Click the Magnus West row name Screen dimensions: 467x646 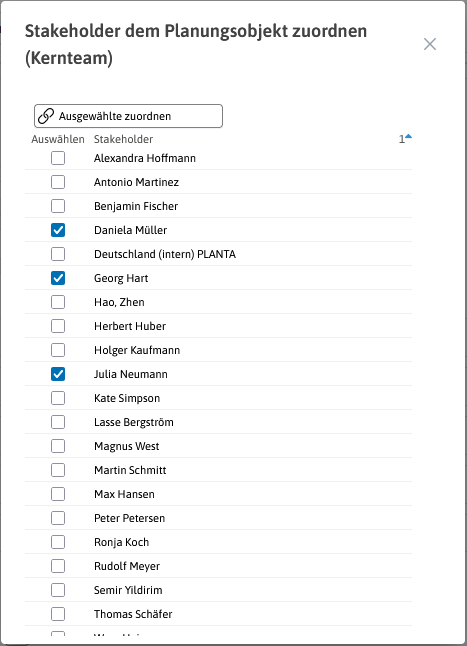pyautogui.click(x=126, y=446)
